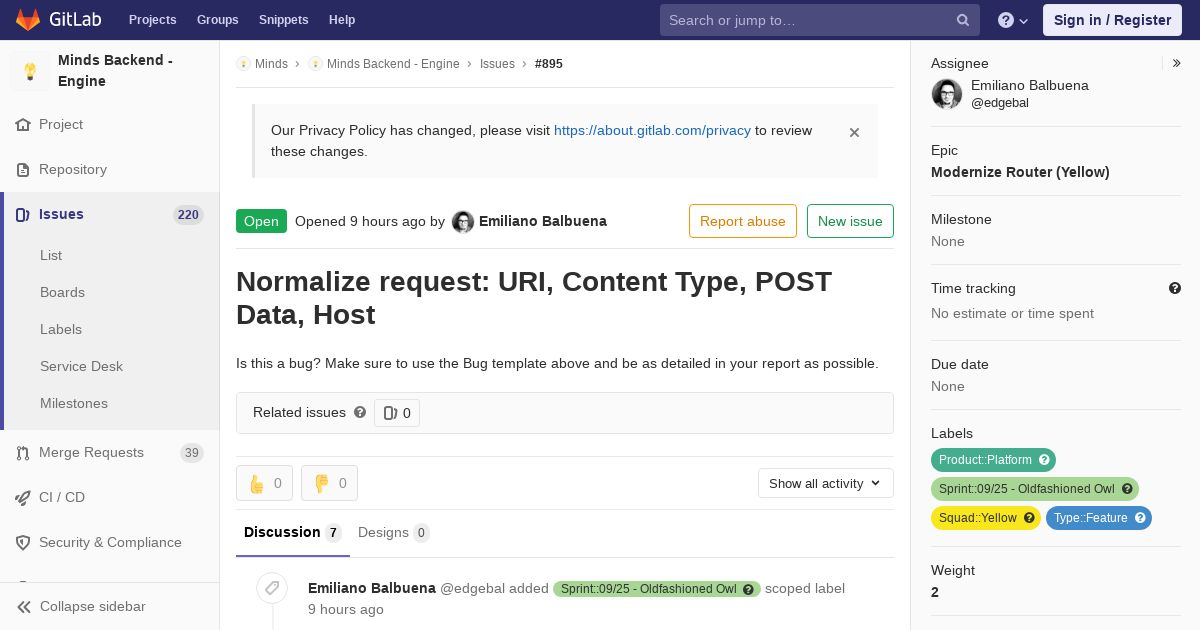Collapse the right sidebar using double chevron
This screenshot has height=630, width=1200.
tap(1177, 63)
